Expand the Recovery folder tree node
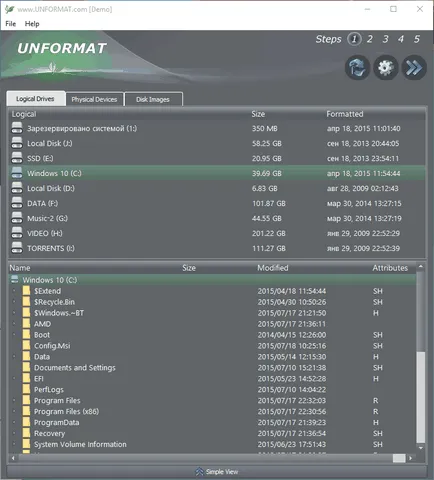The width and height of the screenshot is (434, 480). 14,433
